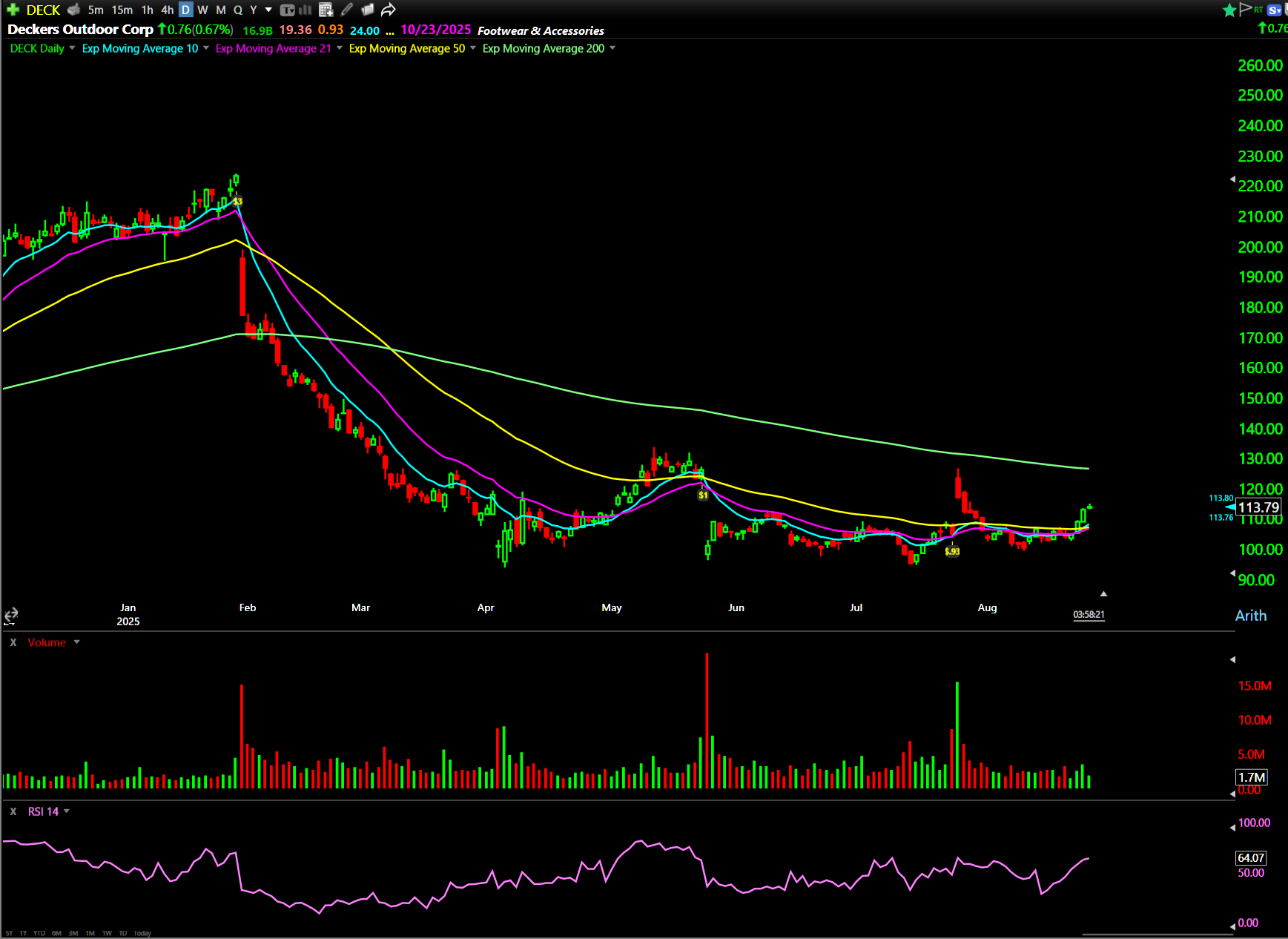Select the Quarterly (Q) time frame
The width and height of the screenshot is (1288, 939).
point(237,10)
